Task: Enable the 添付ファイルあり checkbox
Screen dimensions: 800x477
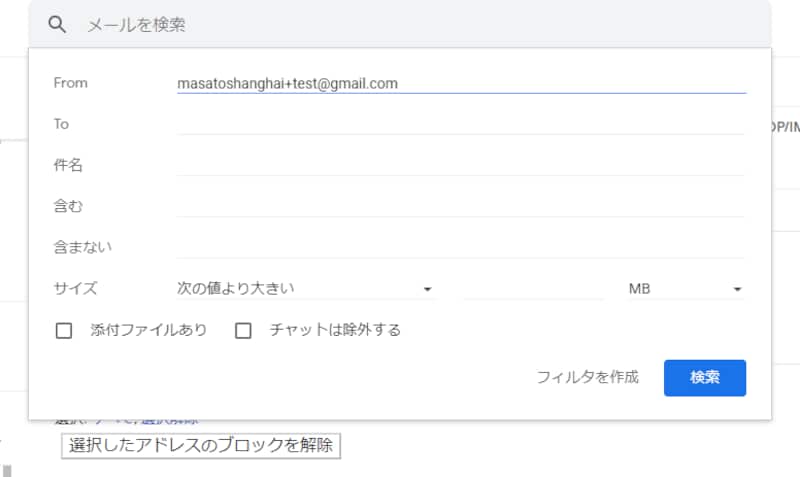Action: pyautogui.click(x=64, y=331)
